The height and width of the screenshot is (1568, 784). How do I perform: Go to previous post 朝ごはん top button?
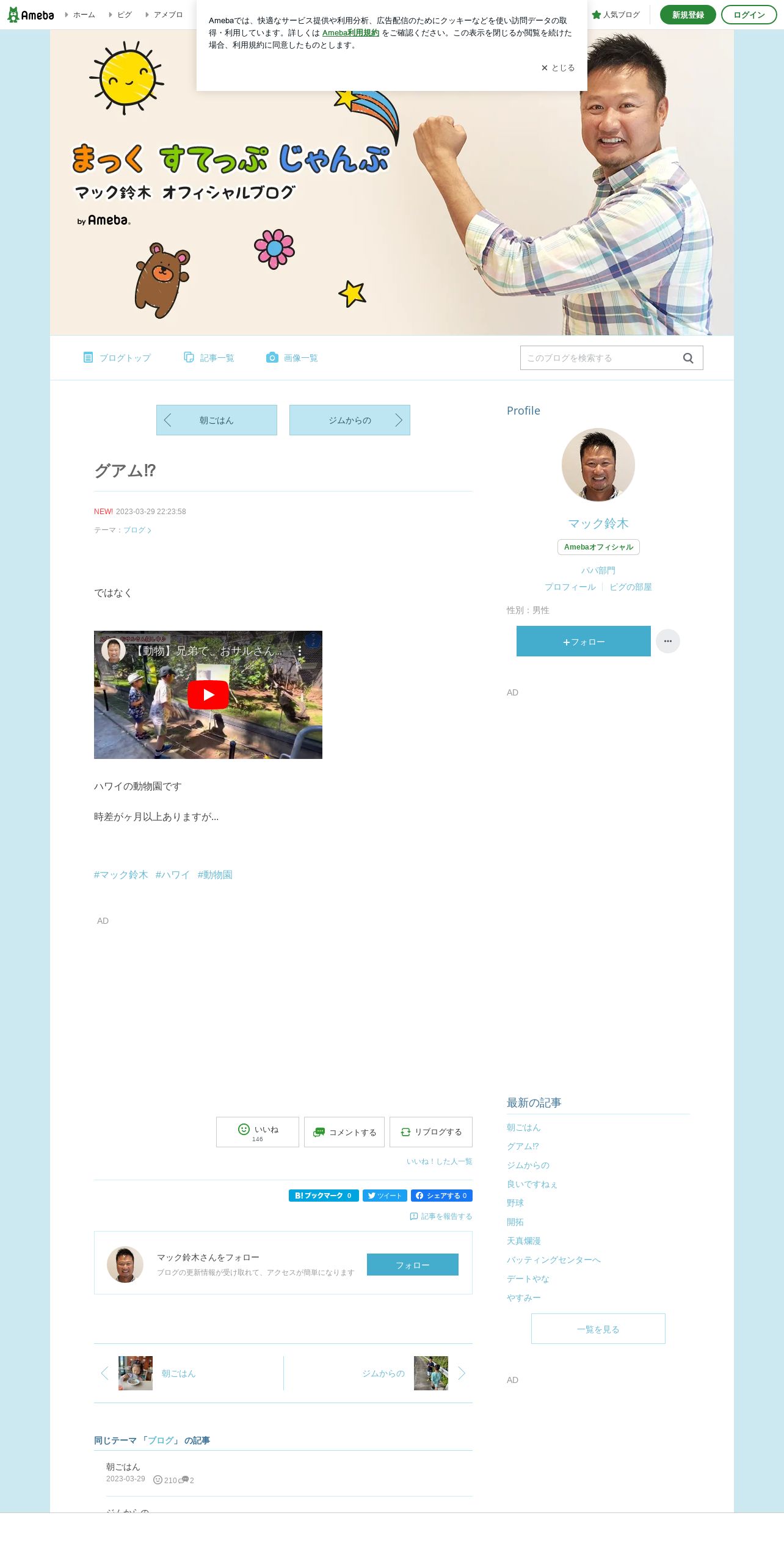pyautogui.click(x=217, y=420)
